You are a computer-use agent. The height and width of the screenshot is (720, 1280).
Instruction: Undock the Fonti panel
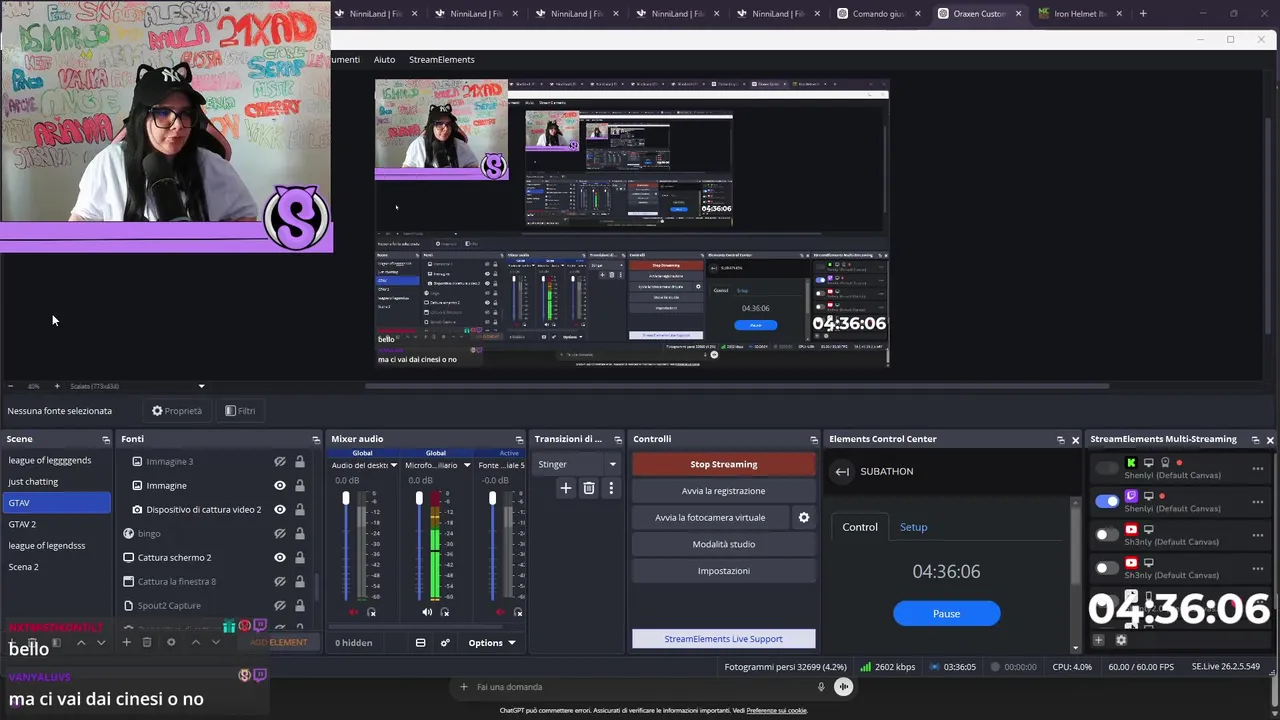coord(316,439)
